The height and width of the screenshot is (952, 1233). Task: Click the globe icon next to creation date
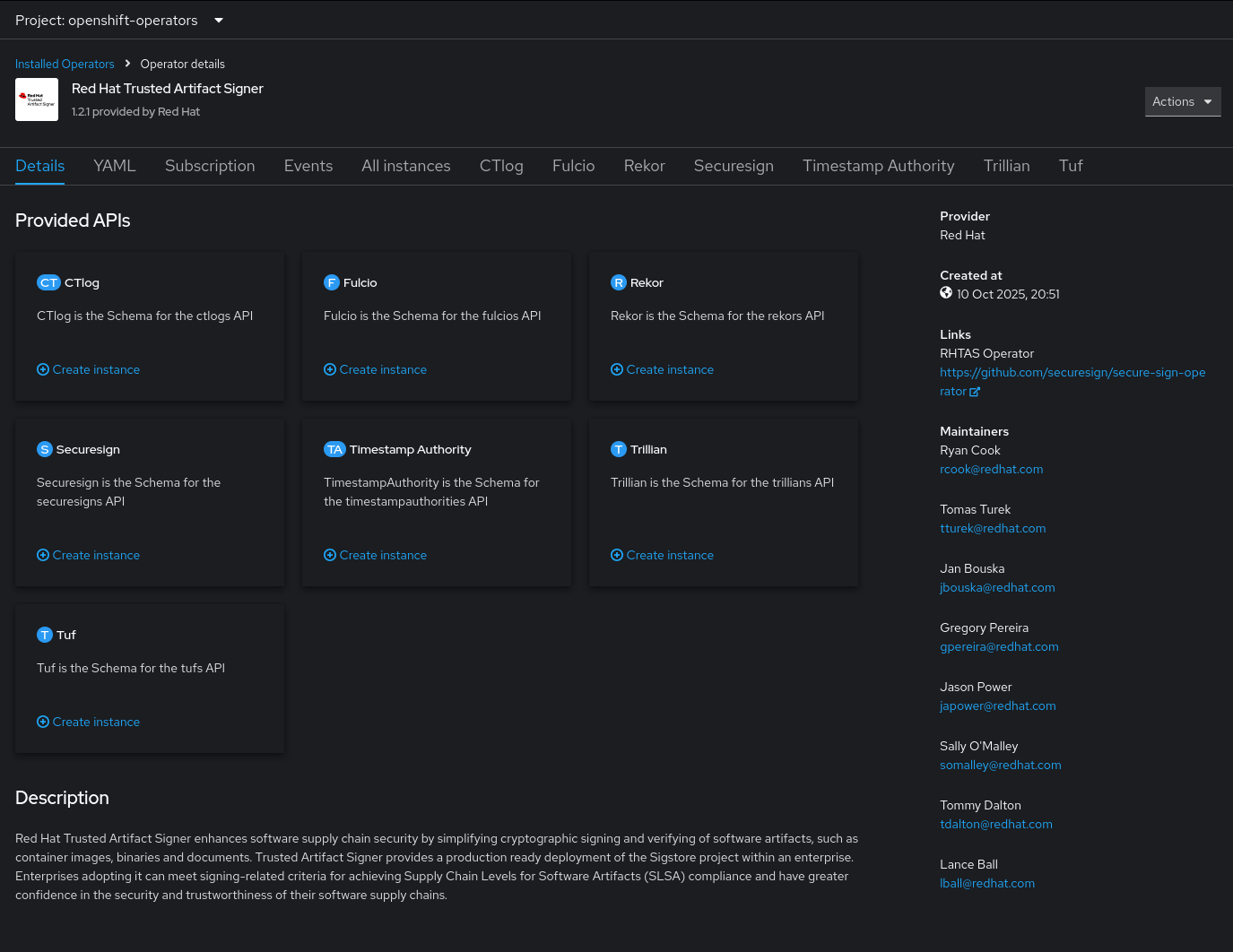click(946, 293)
